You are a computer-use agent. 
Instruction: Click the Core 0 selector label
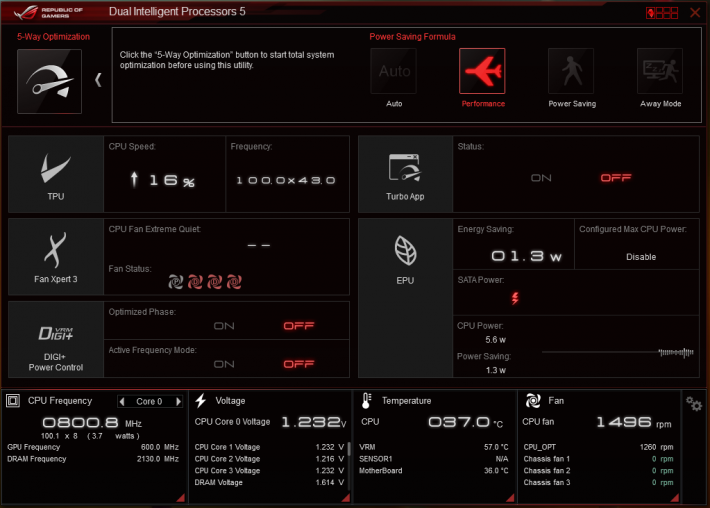(149, 401)
